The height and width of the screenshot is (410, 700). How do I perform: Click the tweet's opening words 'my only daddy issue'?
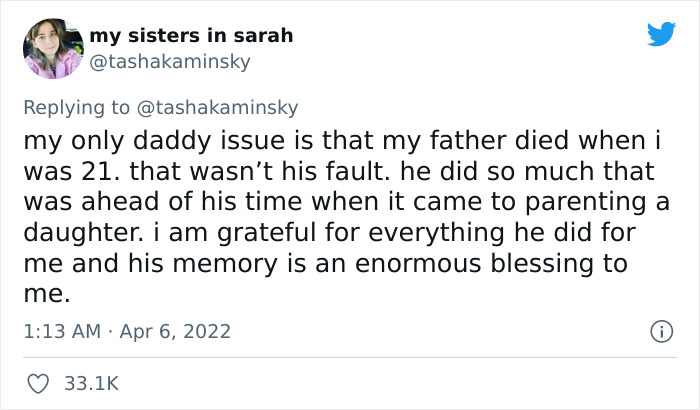pos(125,141)
